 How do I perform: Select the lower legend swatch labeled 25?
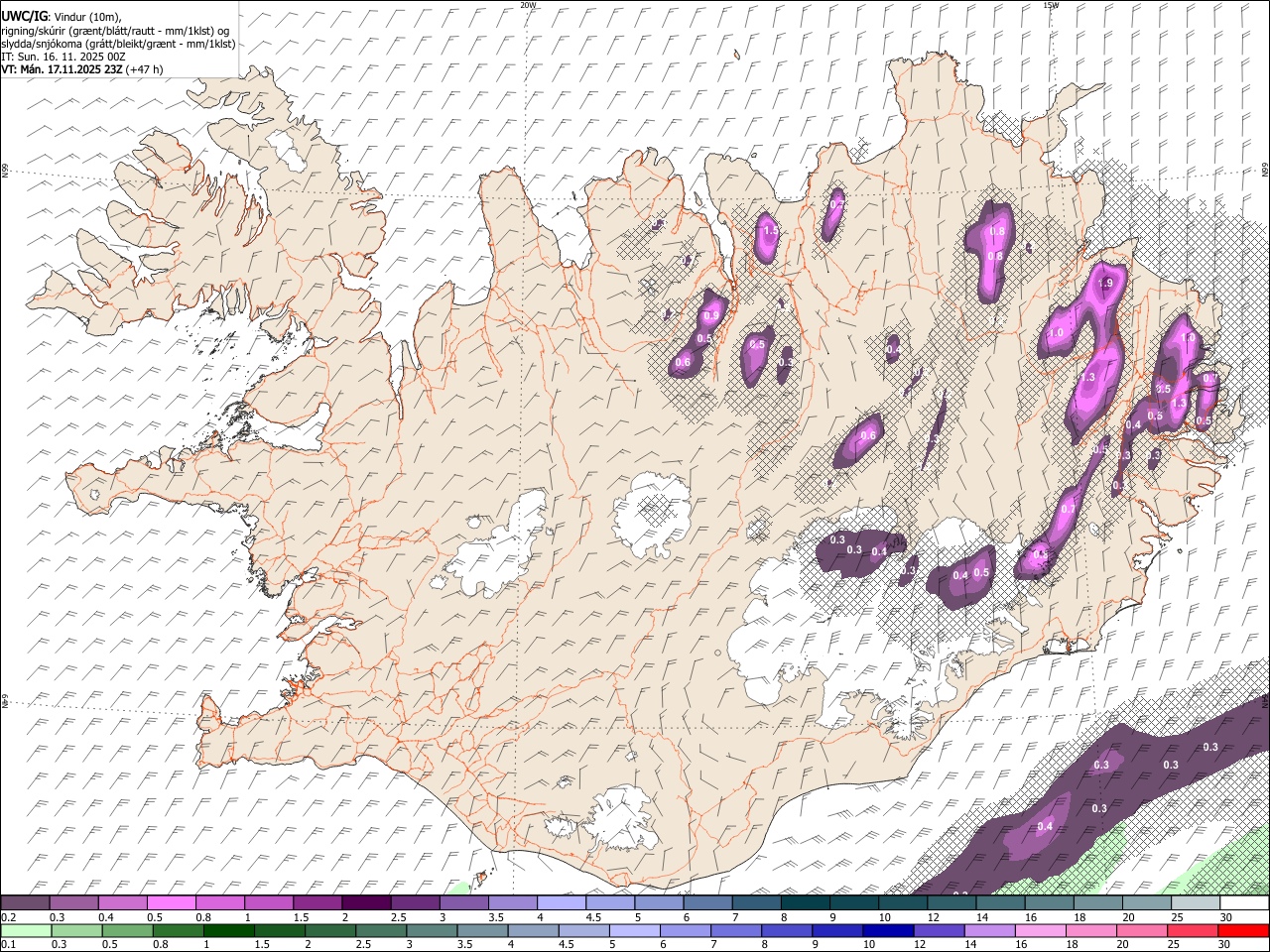pyautogui.click(x=1193, y=930)
